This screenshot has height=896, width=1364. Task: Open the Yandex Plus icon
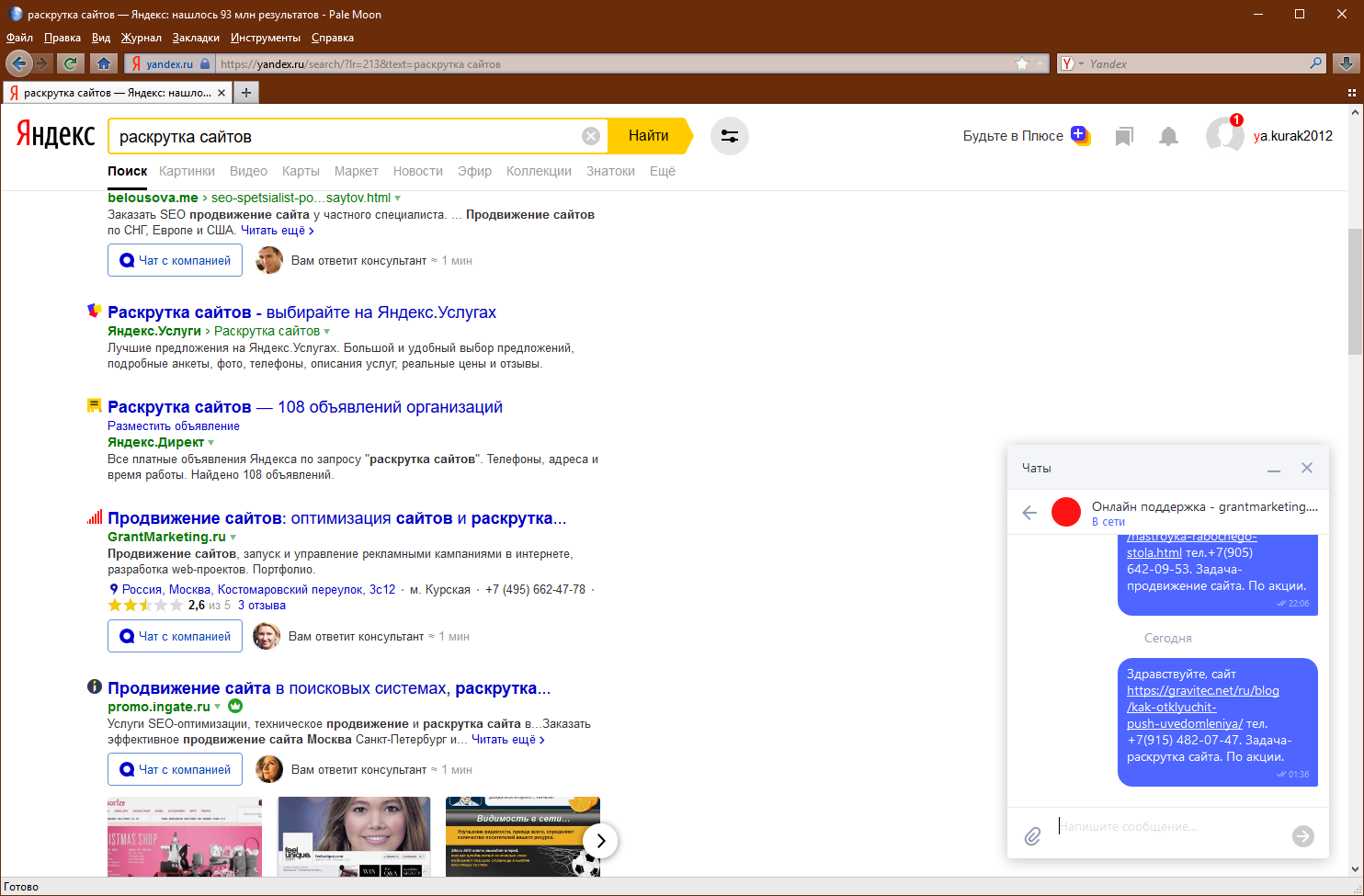coord(1081,136)
